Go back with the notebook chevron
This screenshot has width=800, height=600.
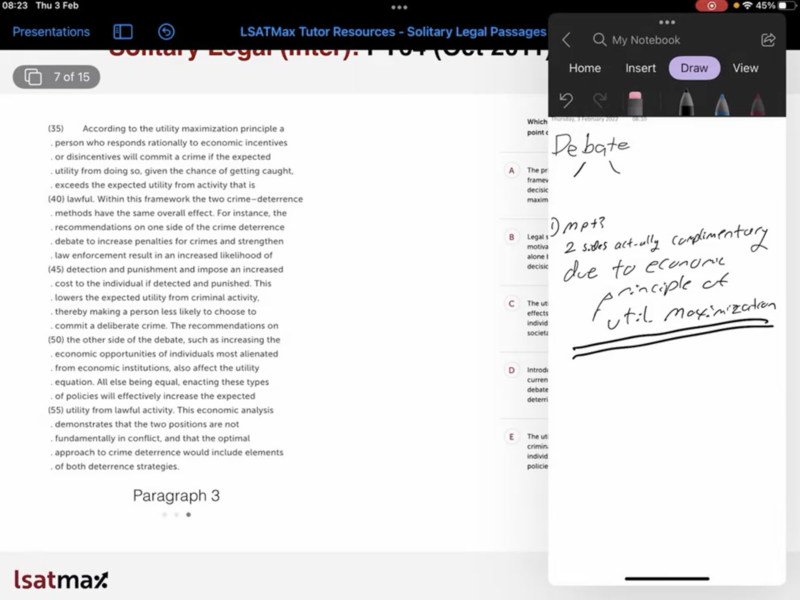click(567, 40)
